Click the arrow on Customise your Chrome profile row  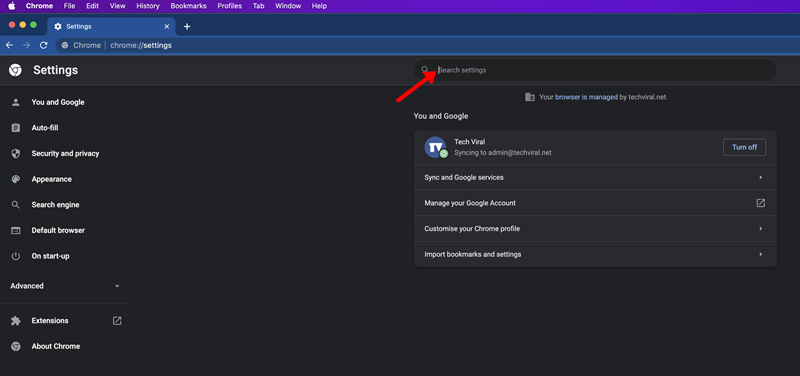tap(760, 229)
